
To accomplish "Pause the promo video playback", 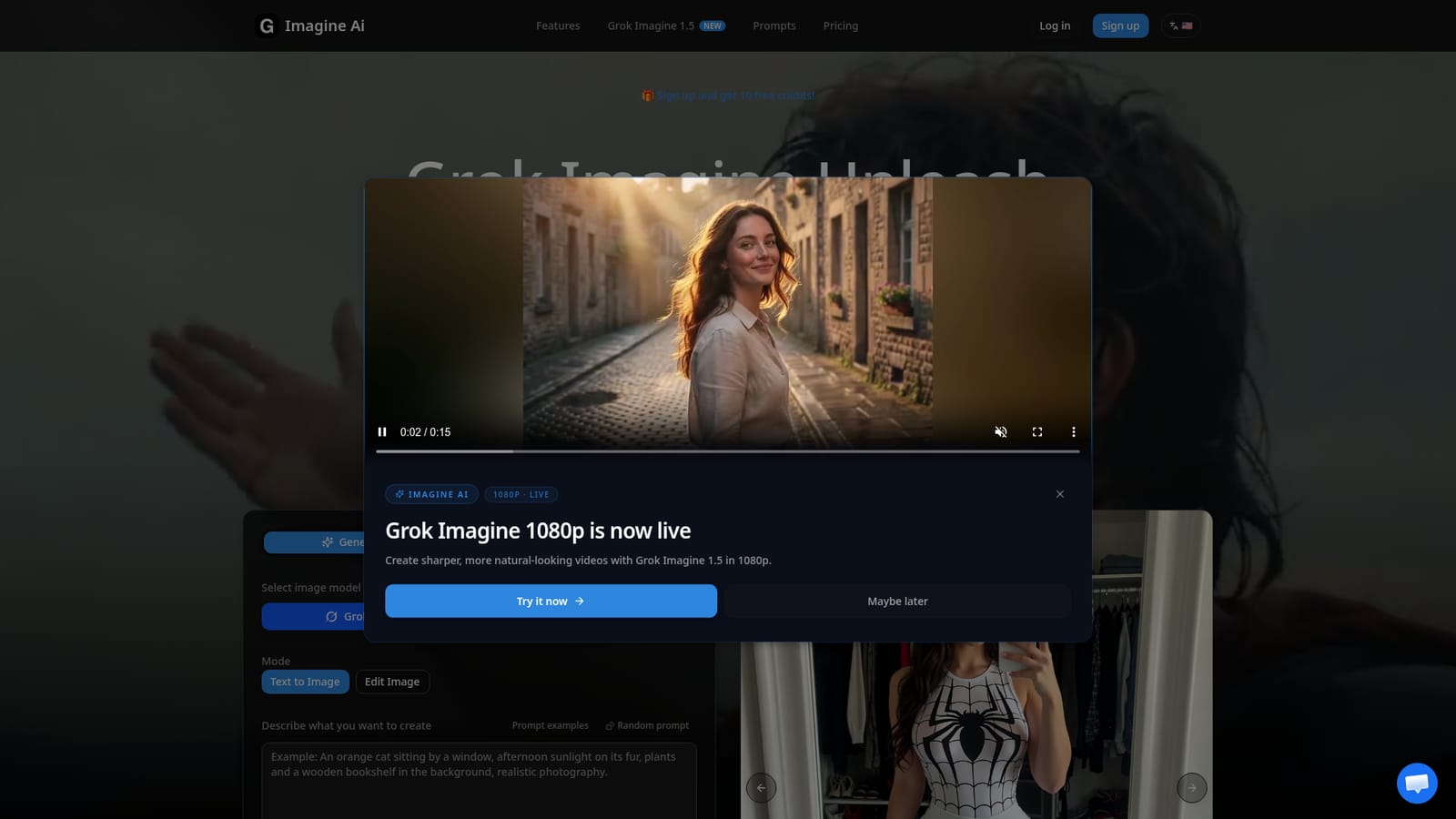I will coord(382,432).
